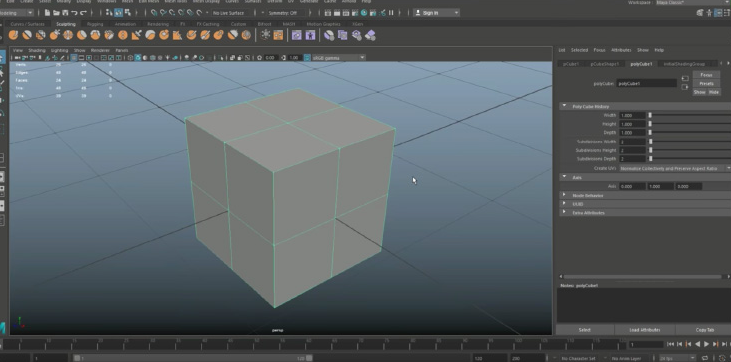Click the Copy Tab button
Image resolution: width=731 pixels, height=362 pixels.
coord(704,330)
